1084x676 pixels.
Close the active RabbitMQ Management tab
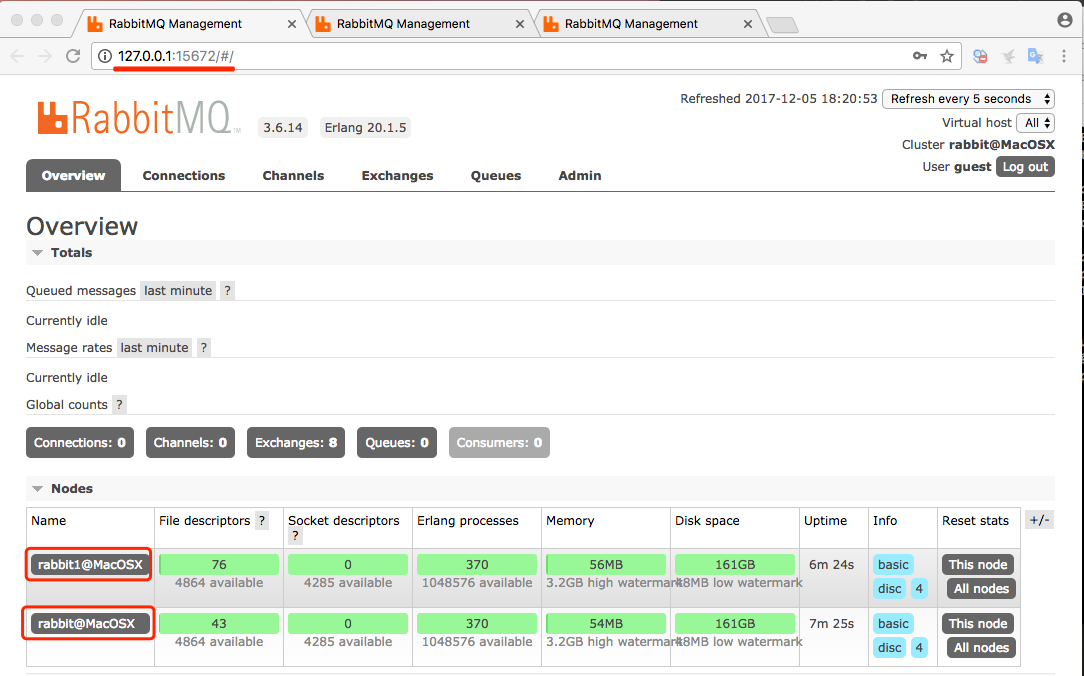point(292,24)
